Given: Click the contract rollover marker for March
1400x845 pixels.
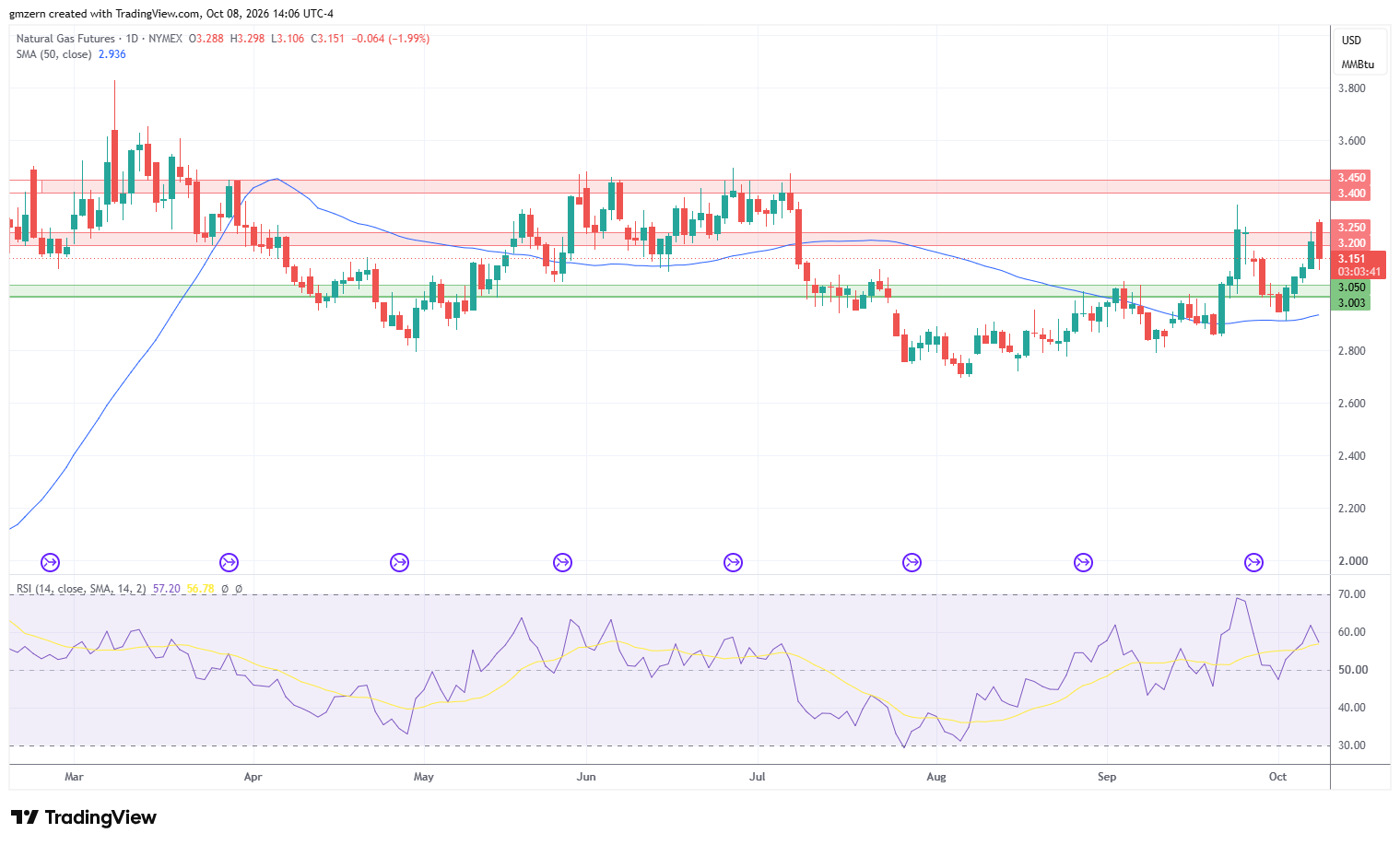Looking at the screenshot, I should pyautogui.click(x=50, y=562).
